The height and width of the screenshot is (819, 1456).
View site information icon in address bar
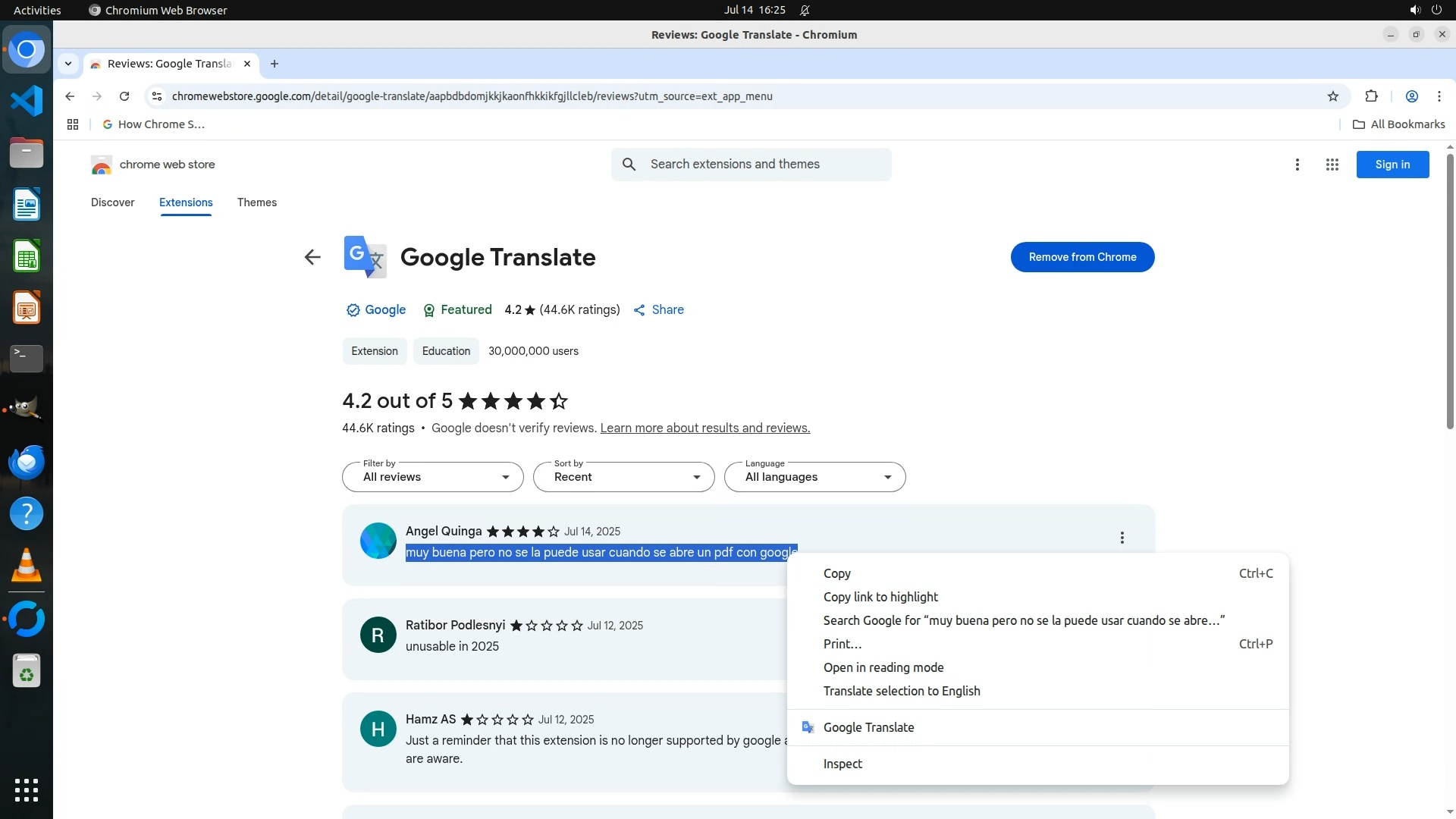(x=157, y=96)
